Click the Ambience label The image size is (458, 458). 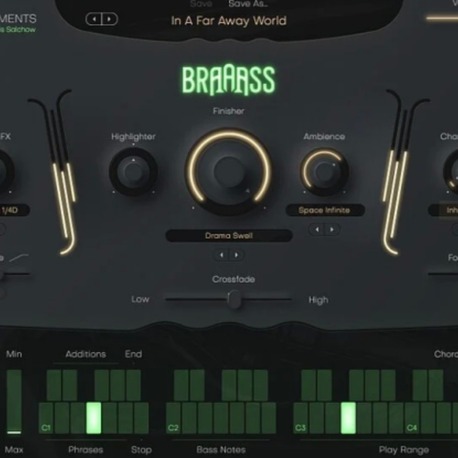pos(324,136)
